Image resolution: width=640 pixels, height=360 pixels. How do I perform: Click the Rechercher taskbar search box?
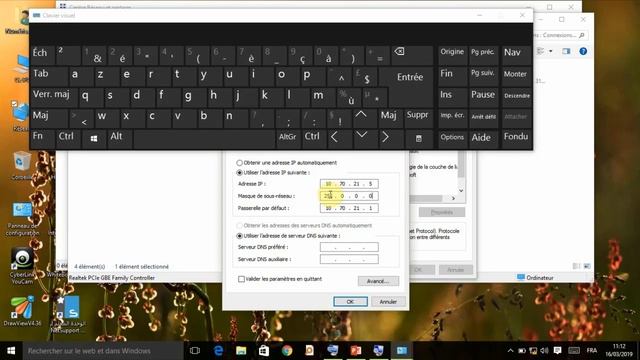coord(102,351)
